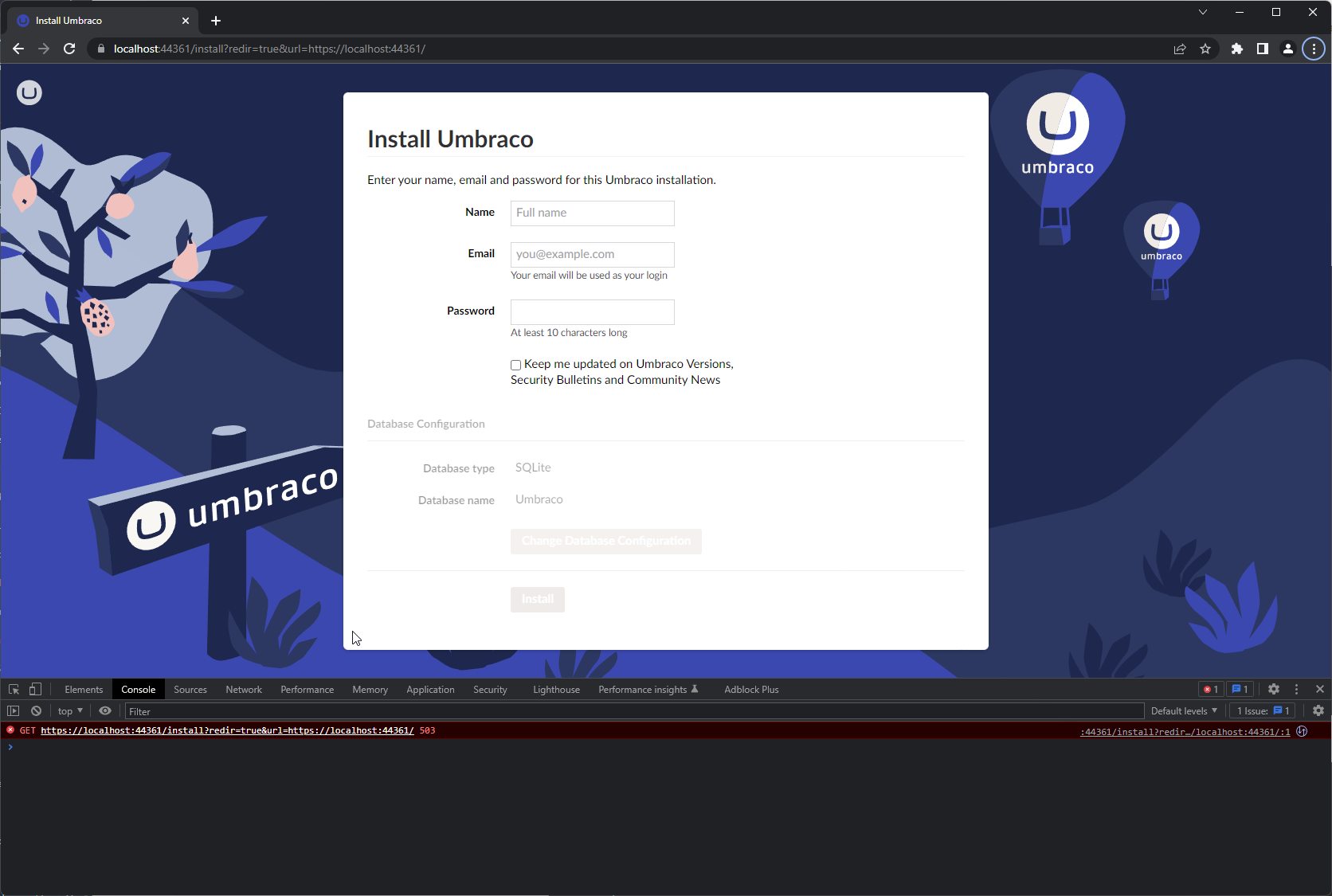Viewport: 1332px width, 896px height.
Task: Open the error source link on the right
Action: point(1185,732)
